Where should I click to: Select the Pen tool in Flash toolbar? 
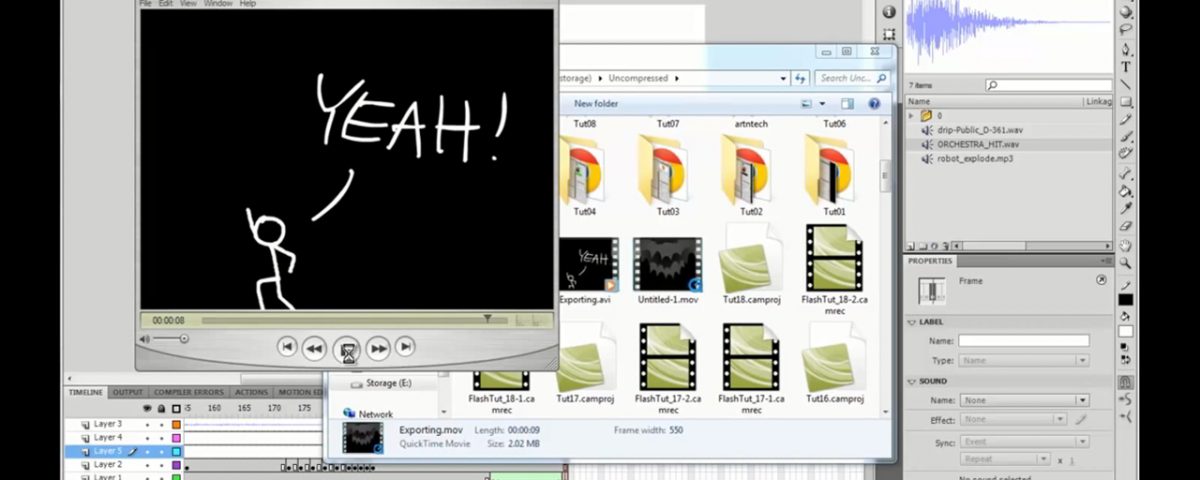[1126, 49]
